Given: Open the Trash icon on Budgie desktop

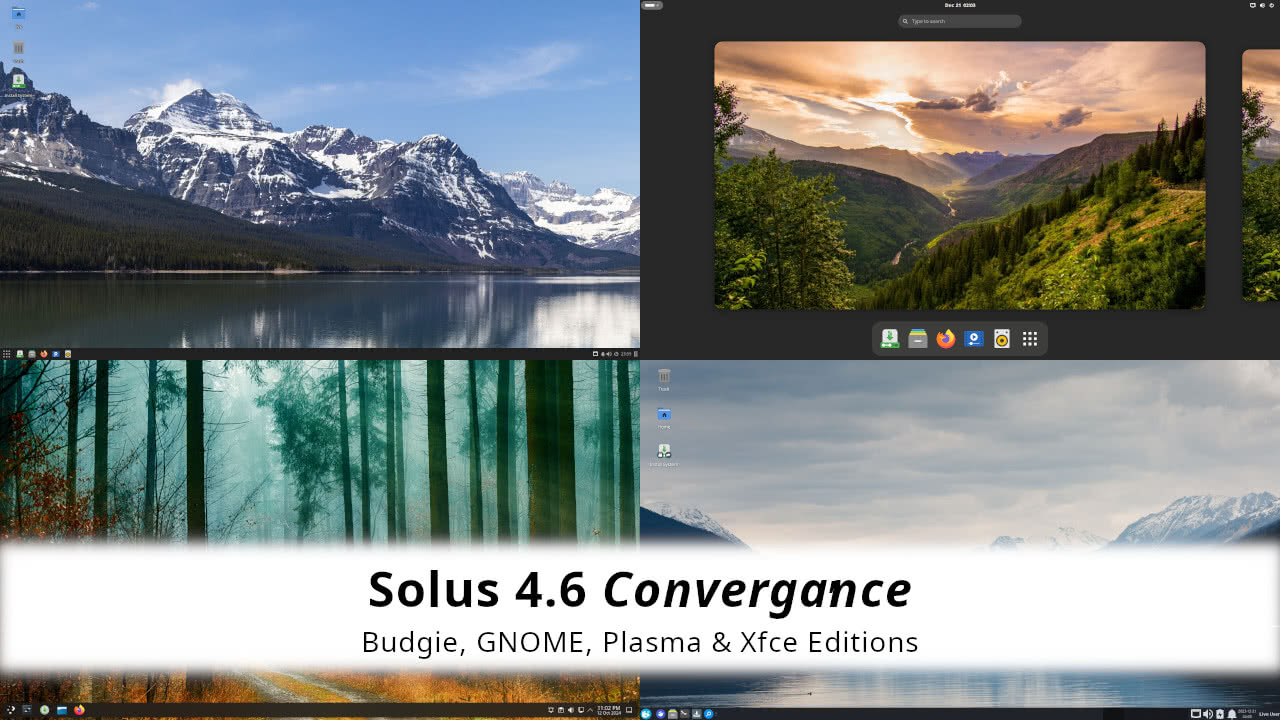Looking at the screenshot, I should (18, 48).
